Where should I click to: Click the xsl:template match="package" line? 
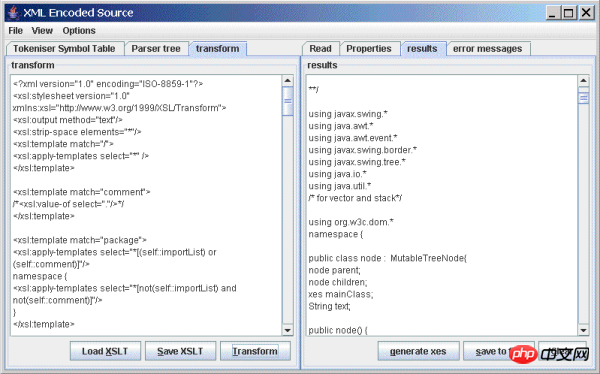(x=80, y=240)
